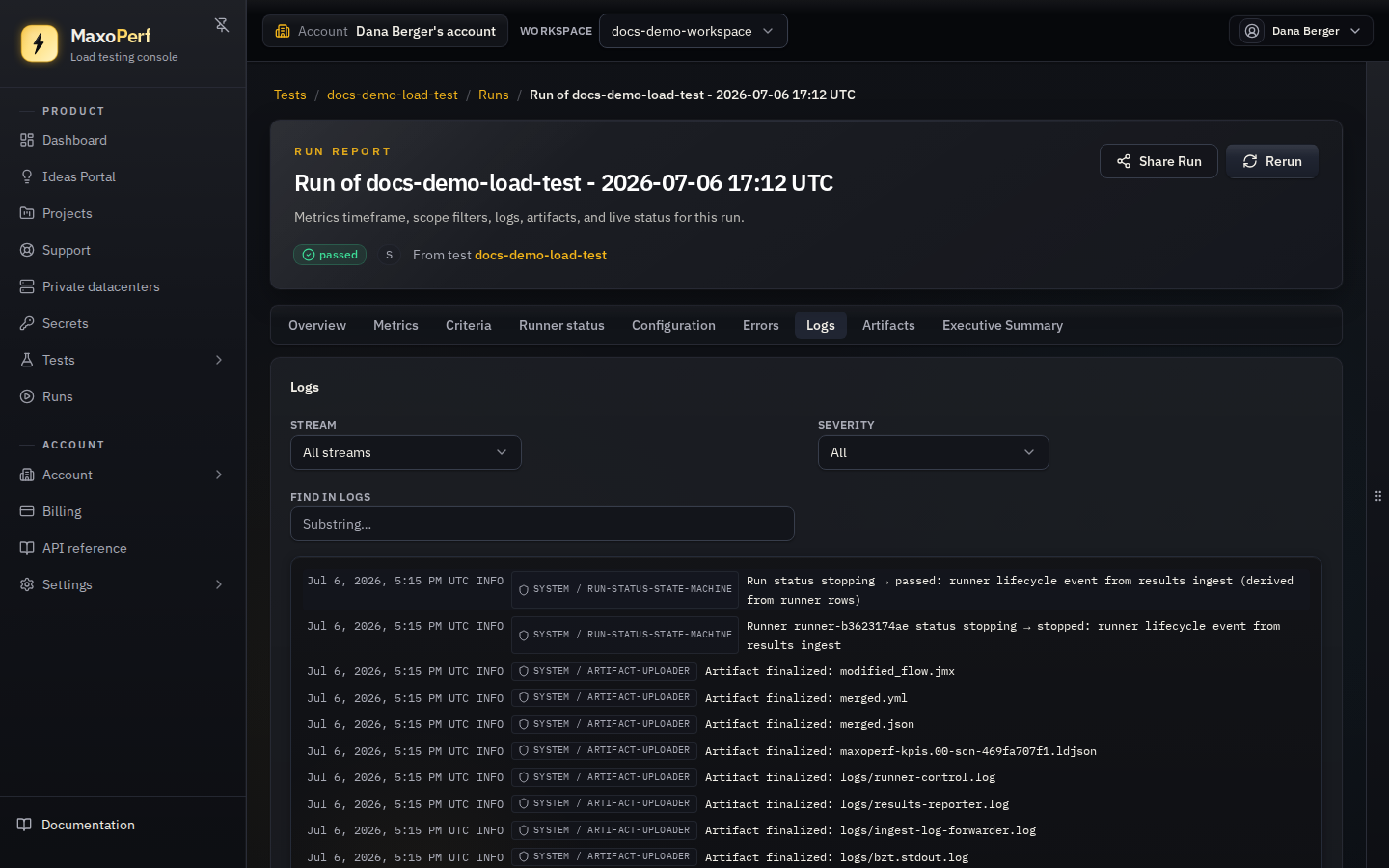Viewport: 1389px width, 868px height.
Task: Select the Logs tab
Action: pyautogui.click(x=821, y=325)
